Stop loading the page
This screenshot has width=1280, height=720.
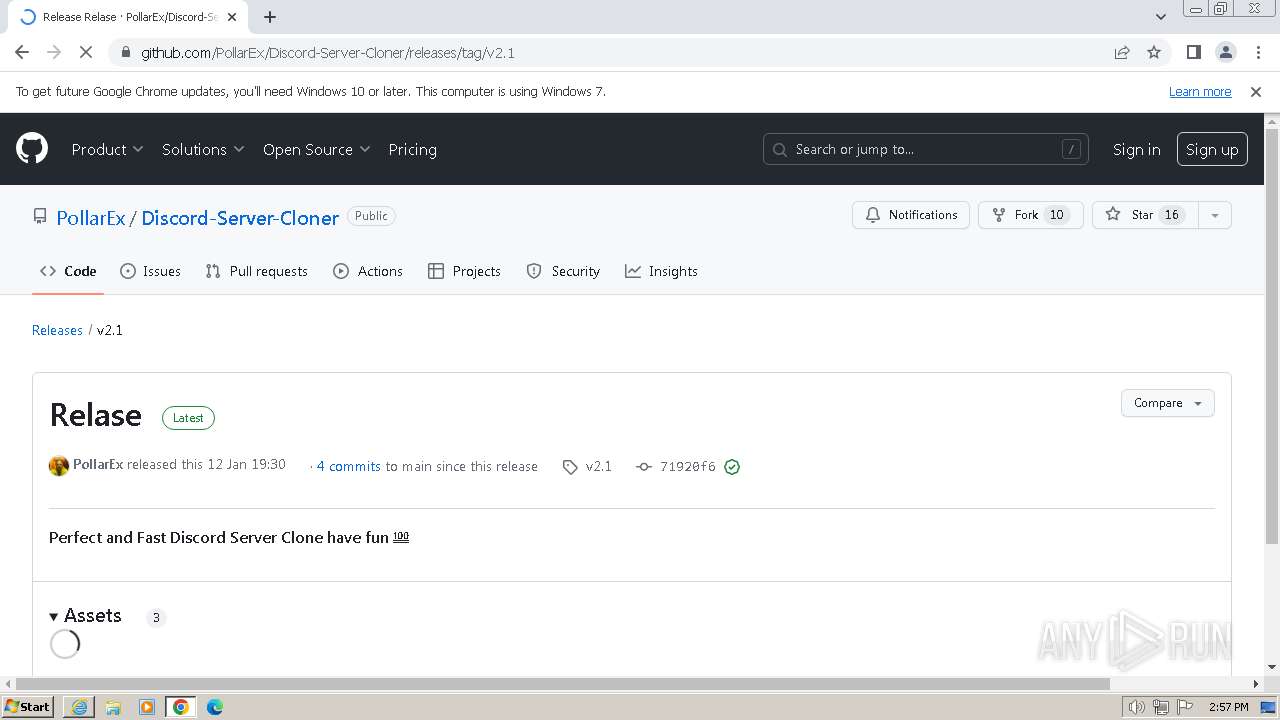86,52
